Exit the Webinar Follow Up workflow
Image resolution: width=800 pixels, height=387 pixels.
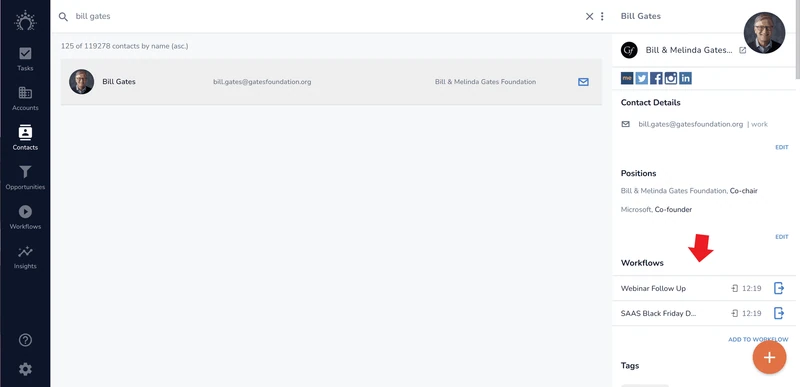coord(779,288)
